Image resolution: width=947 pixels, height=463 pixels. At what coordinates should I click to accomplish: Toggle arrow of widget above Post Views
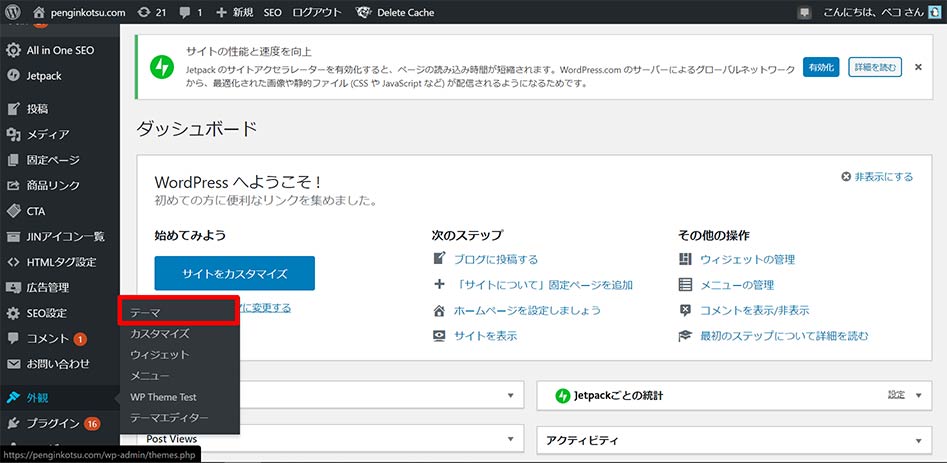click(x=511, y=395)
